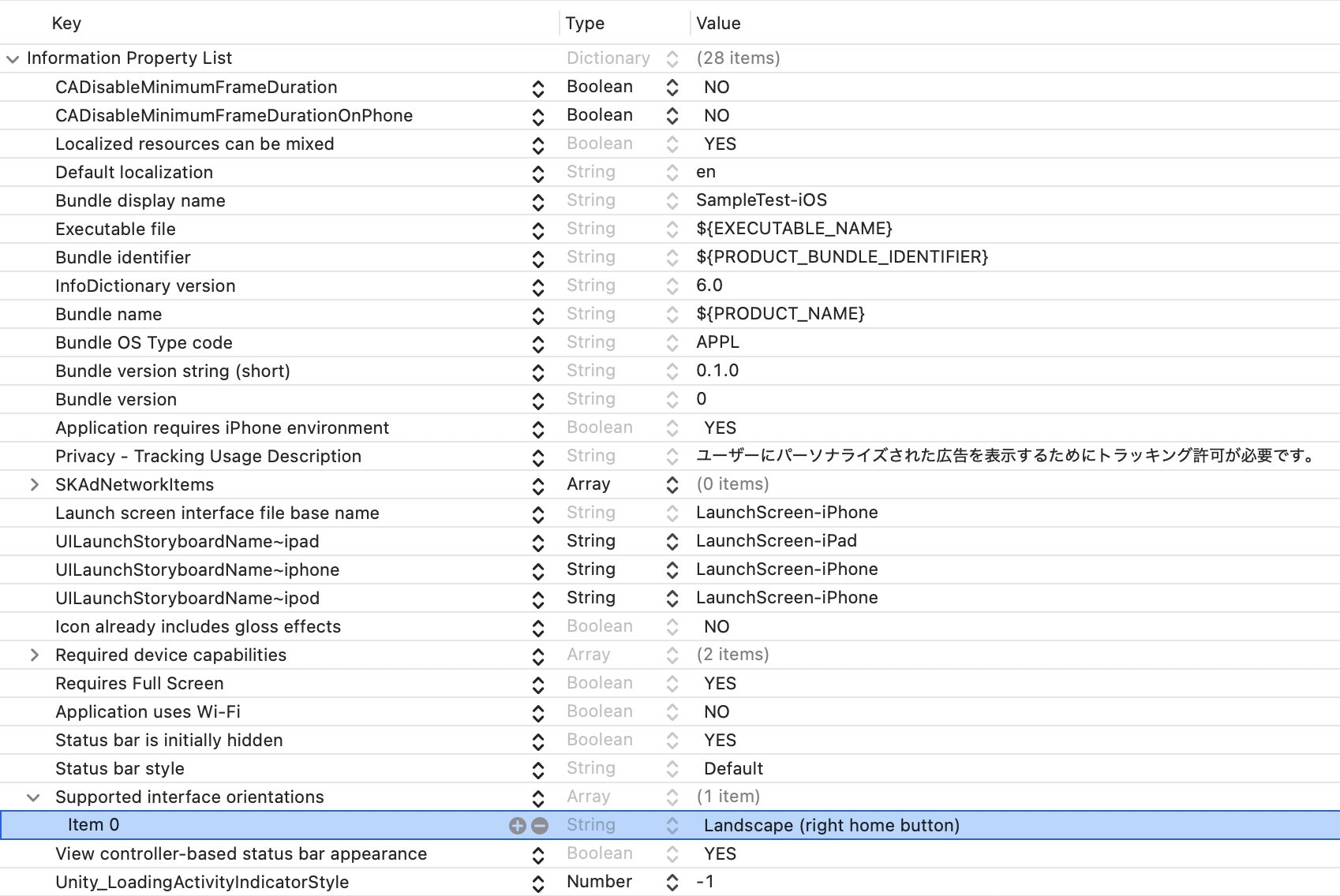Collapse Supported interface orientations
Viewport: 1340px width, 896px height.
click(32, 797)
